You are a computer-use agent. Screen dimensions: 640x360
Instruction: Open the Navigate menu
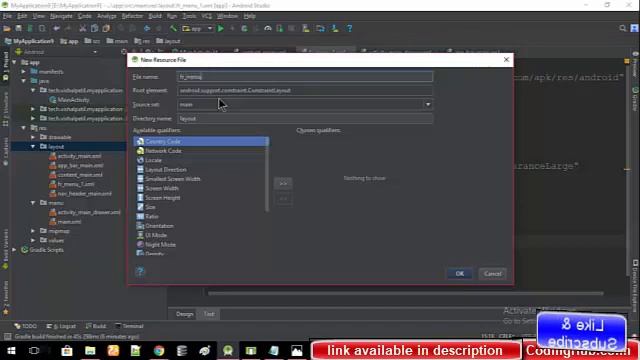pyautogui.click(x=61, y=16)
